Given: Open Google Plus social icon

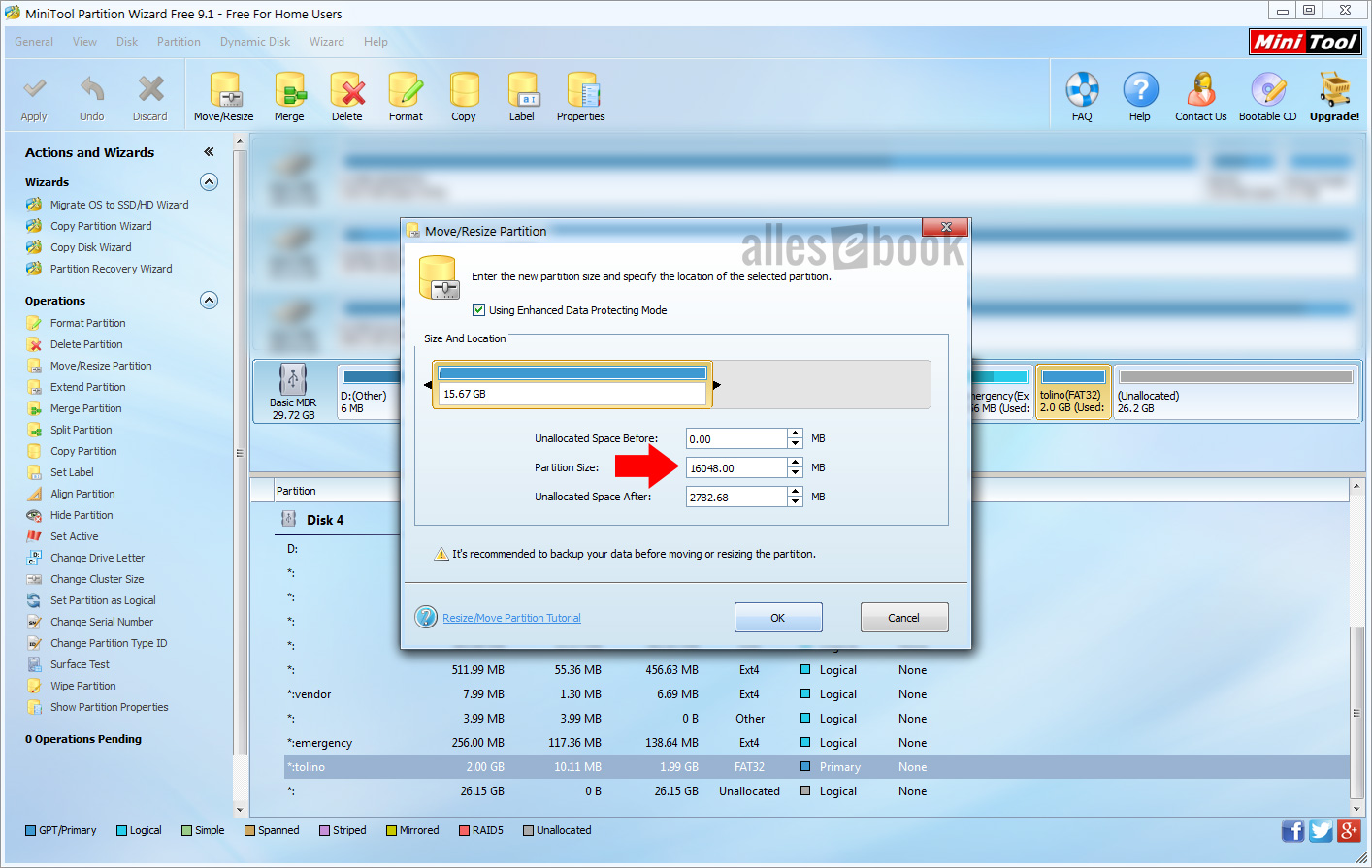Looking at the screenshot, I should (1348, 830).
